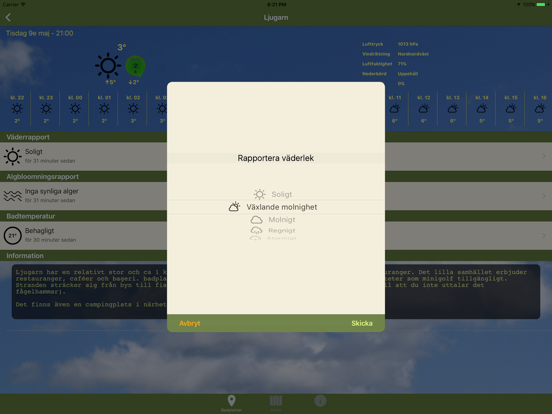Click the 21° temperature circle icon

13,236
